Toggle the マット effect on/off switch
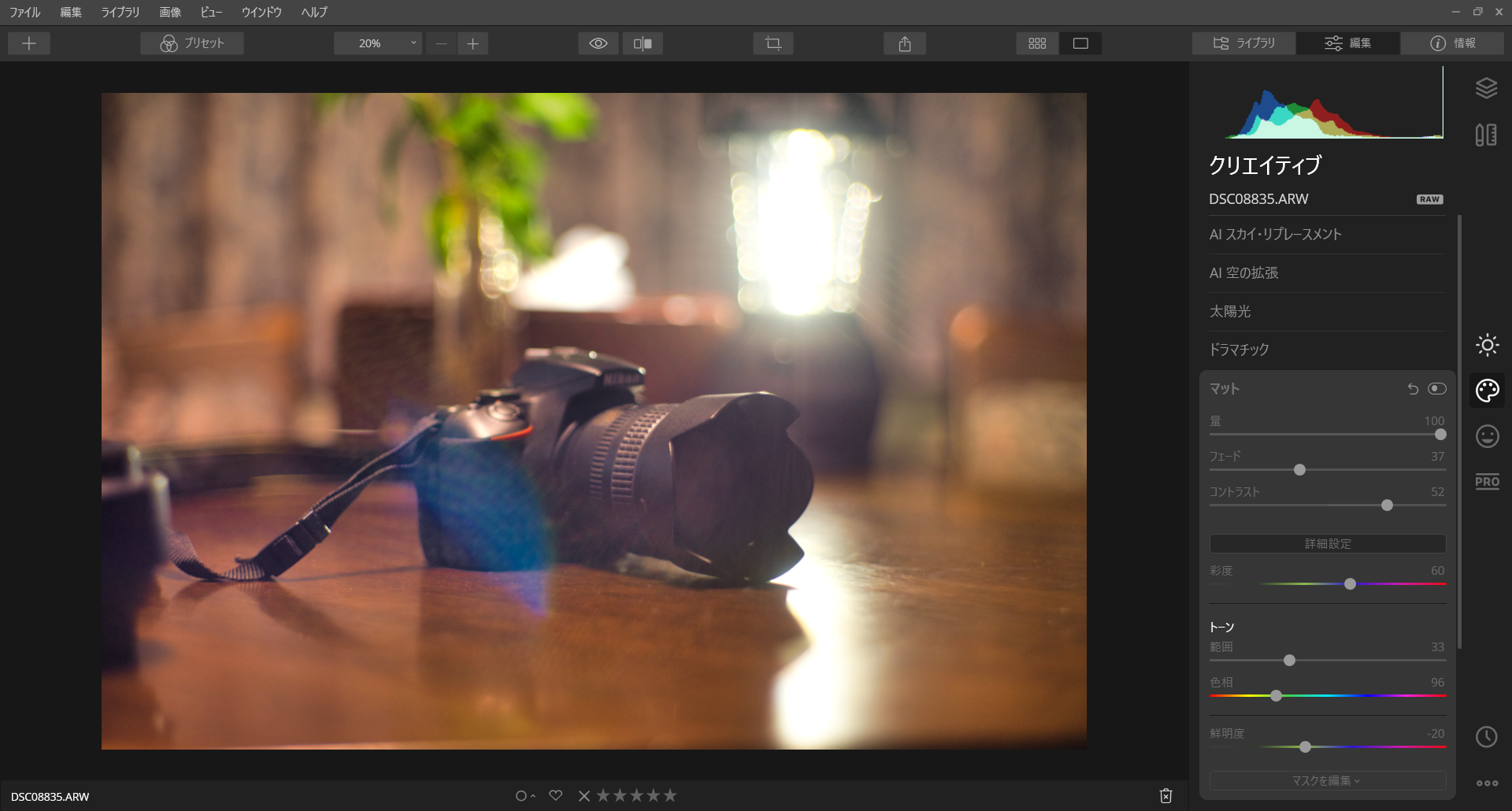The image size is (1512, 811). (x=1437, y=389)
